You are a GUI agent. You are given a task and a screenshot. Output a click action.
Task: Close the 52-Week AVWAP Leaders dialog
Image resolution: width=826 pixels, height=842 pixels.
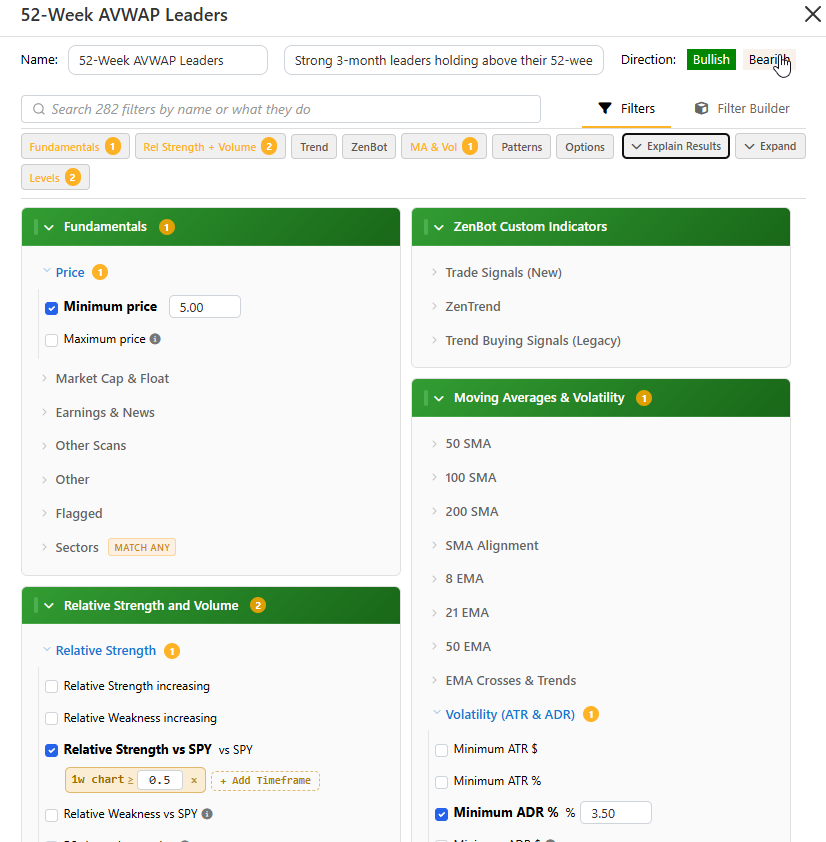tap(813, 14)
